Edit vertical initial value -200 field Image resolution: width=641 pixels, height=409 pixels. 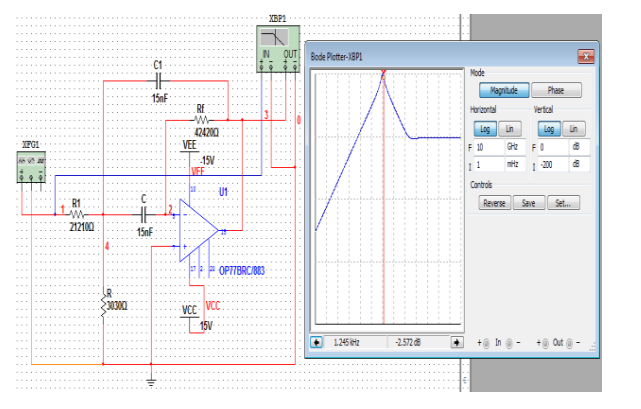click(x=552, y=164)
